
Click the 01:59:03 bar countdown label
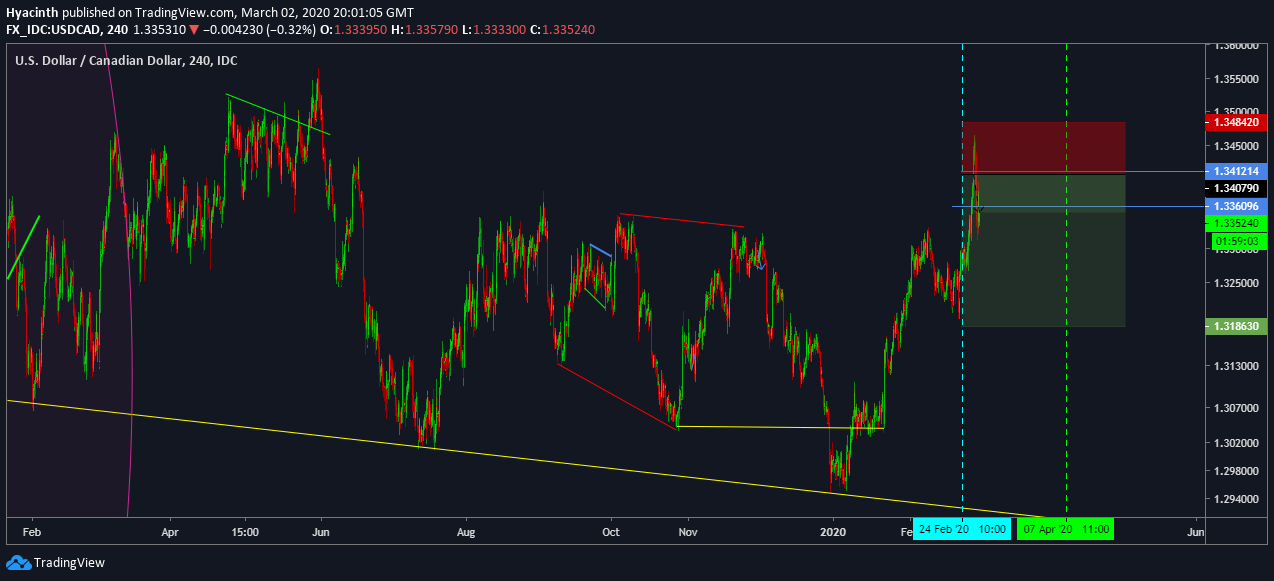1238,241
